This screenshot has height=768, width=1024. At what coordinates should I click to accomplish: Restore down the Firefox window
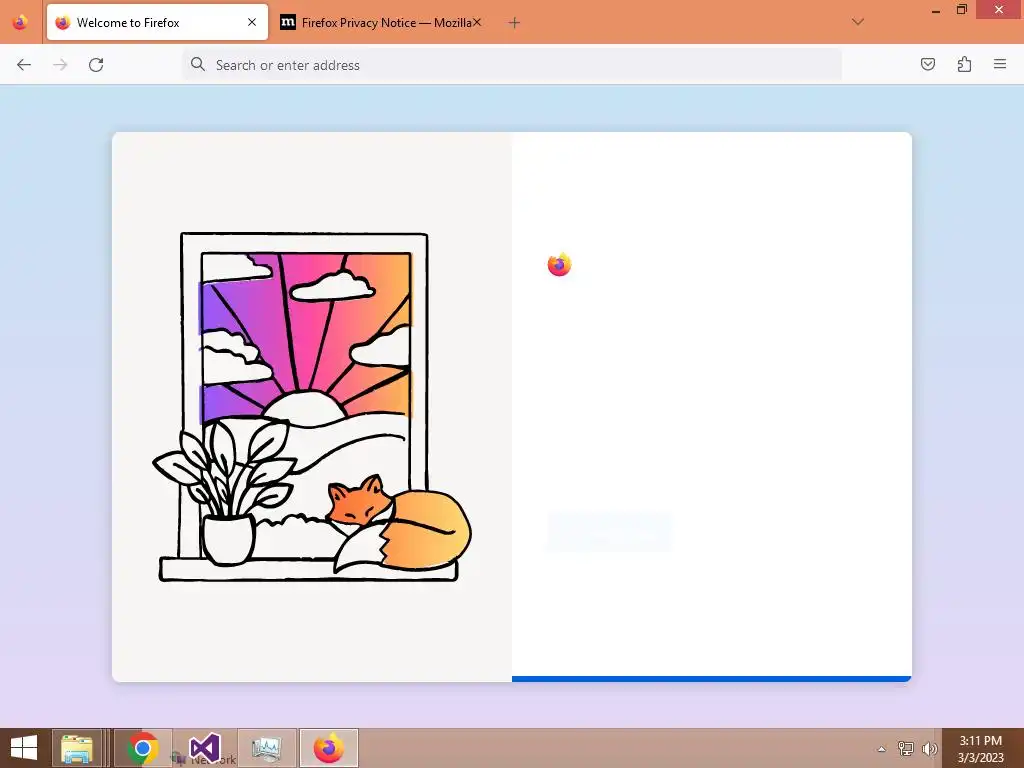coord(962,9)
